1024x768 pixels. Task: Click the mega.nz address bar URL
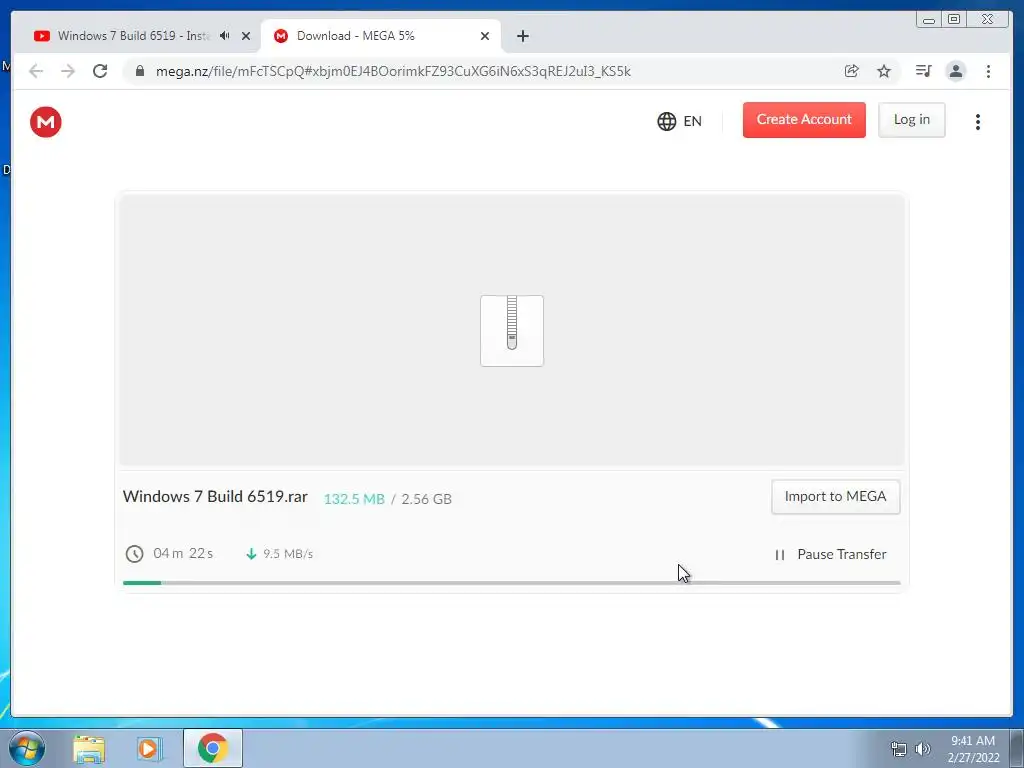tap(393, 72)
